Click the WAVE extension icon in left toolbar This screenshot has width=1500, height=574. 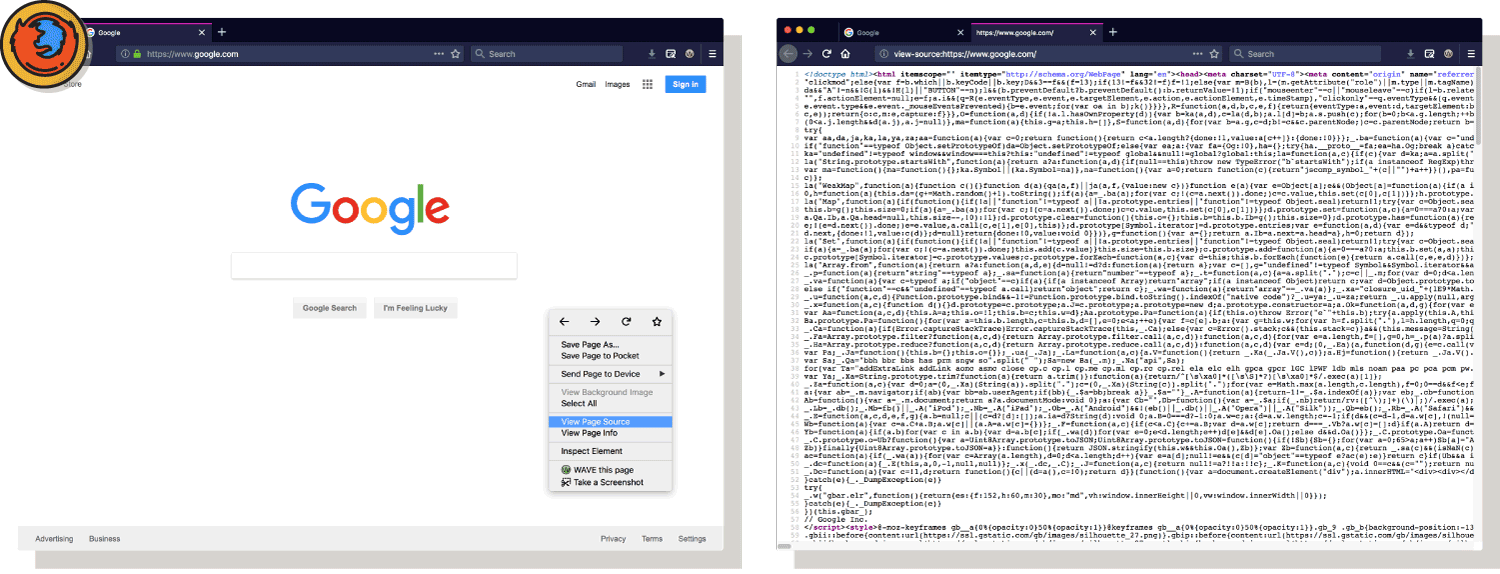point(689,54)
